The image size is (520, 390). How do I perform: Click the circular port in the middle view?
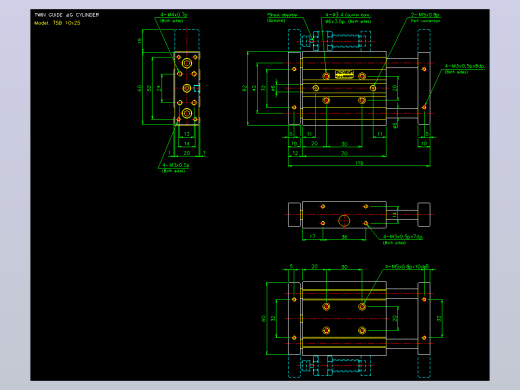(x=344, y=221)
